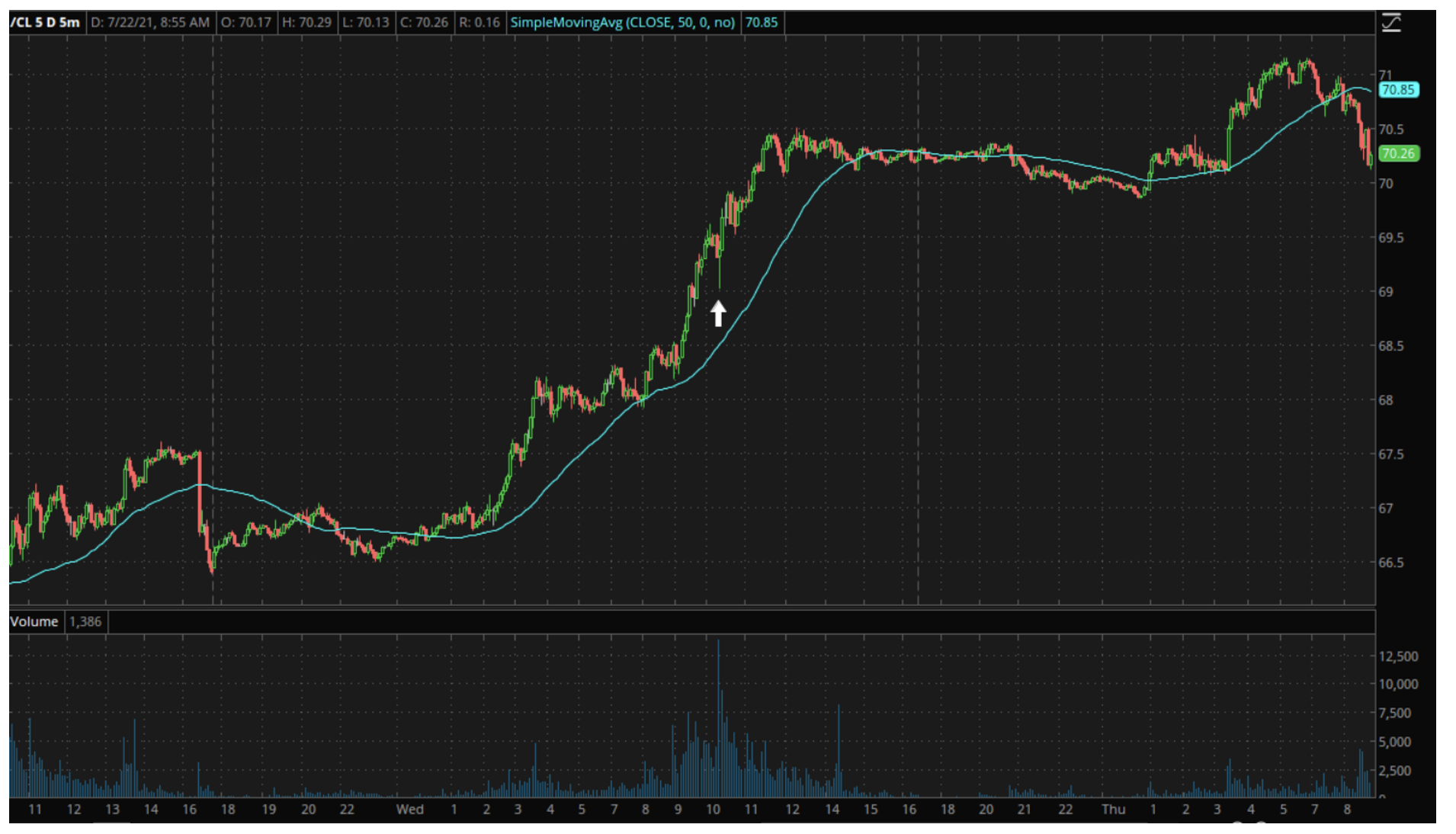Click the 69 price axis label

1385,291
